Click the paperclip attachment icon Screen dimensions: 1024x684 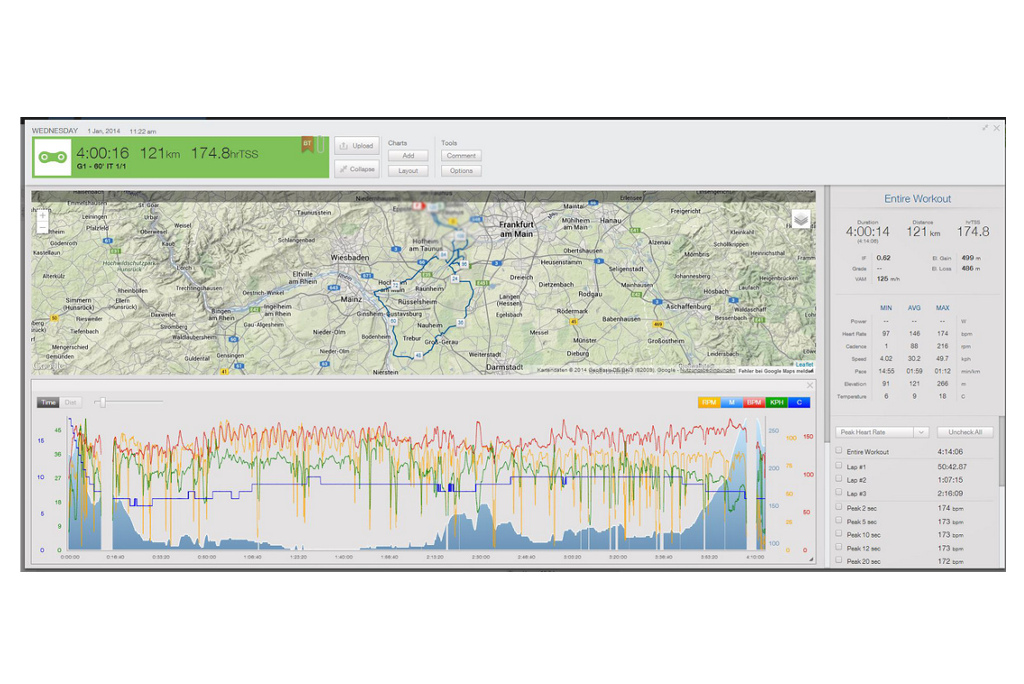click(320, 144)
